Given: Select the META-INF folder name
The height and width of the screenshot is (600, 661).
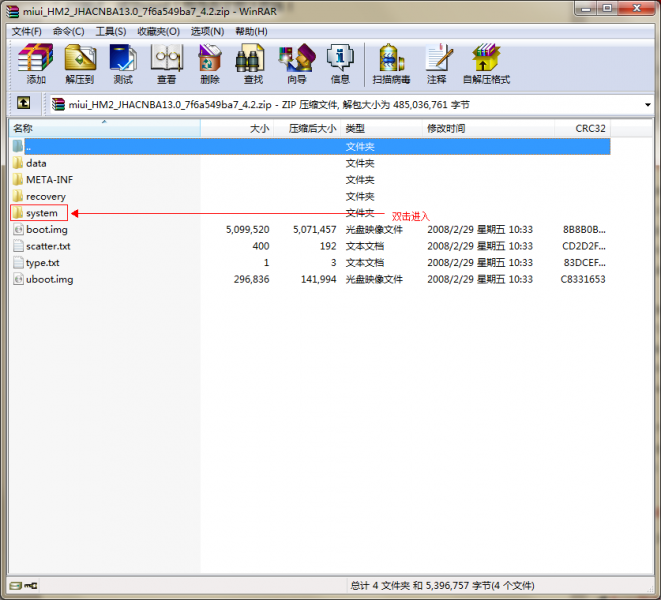Looking at the screenshot, I should pos(49,180).
